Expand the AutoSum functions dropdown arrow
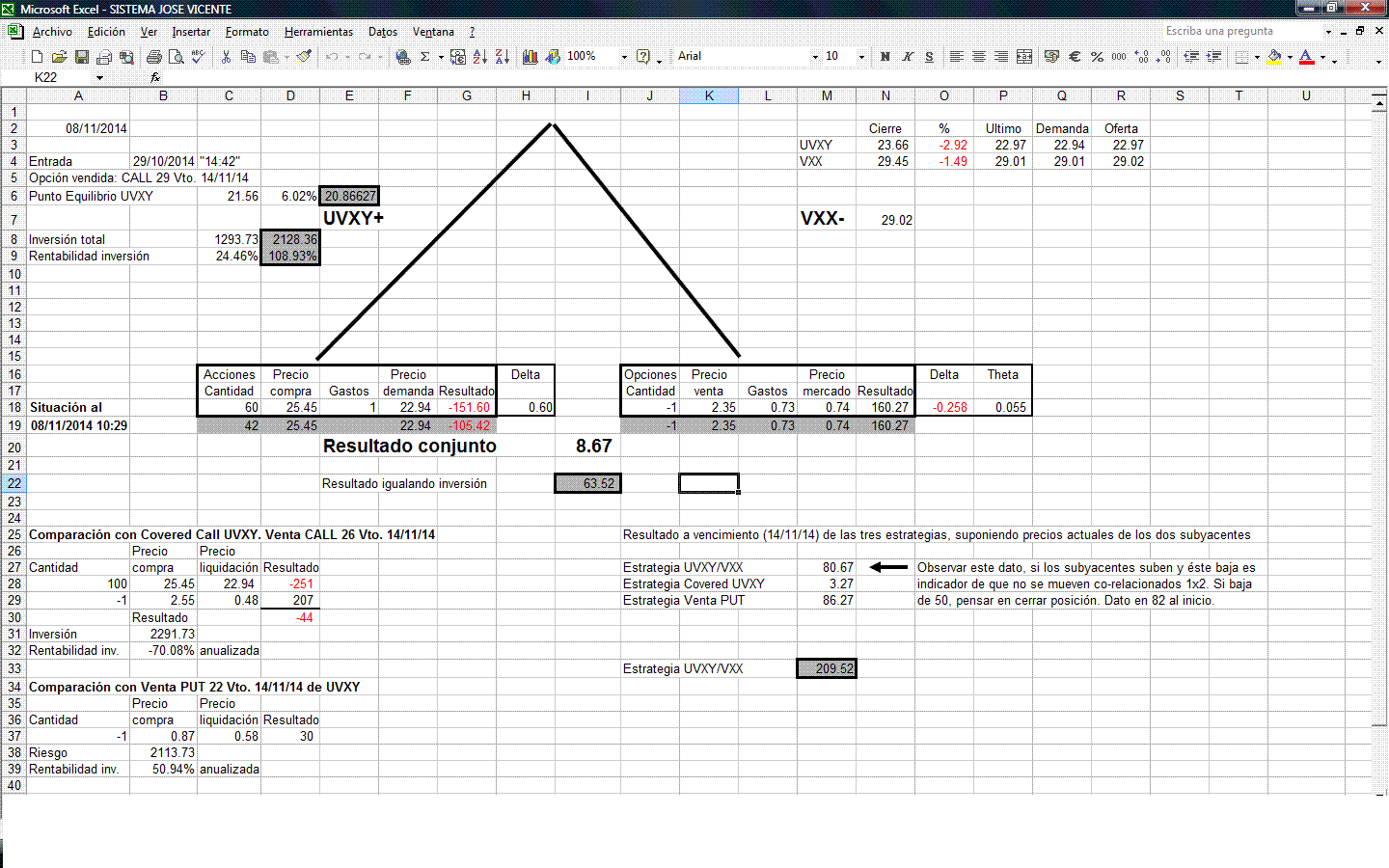 click(441, 57)
